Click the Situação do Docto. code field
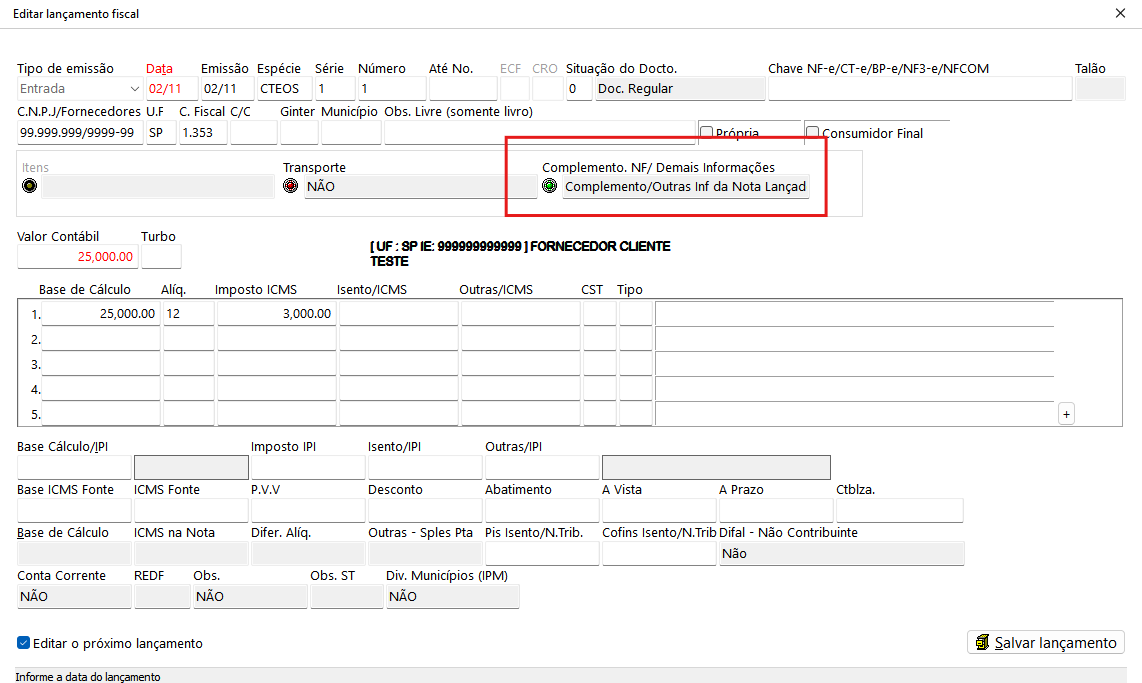1142x683 pixels. point(578,89)
